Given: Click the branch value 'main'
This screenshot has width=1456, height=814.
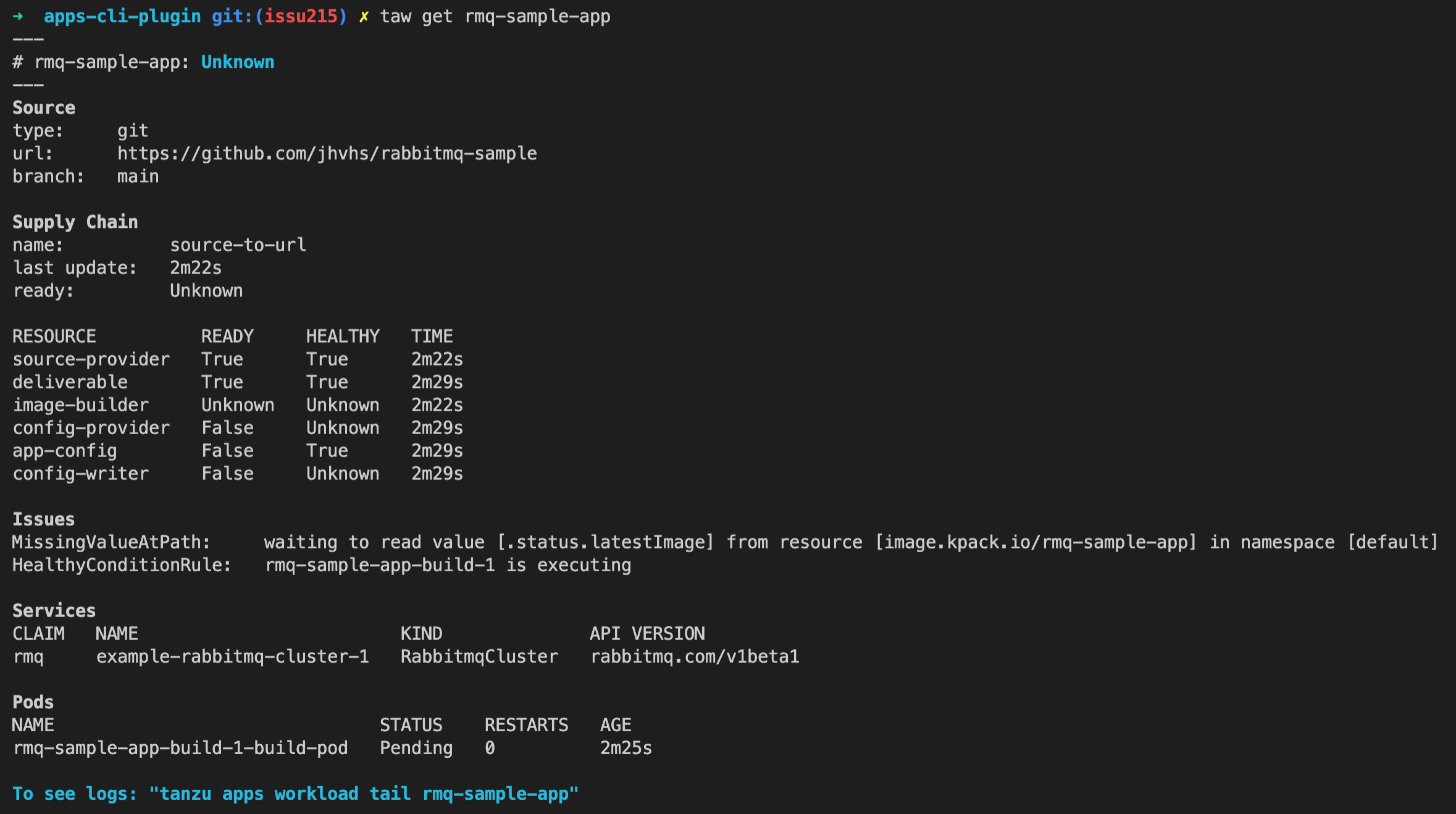Looking at the screenshot, I should [x=138, y=177].
